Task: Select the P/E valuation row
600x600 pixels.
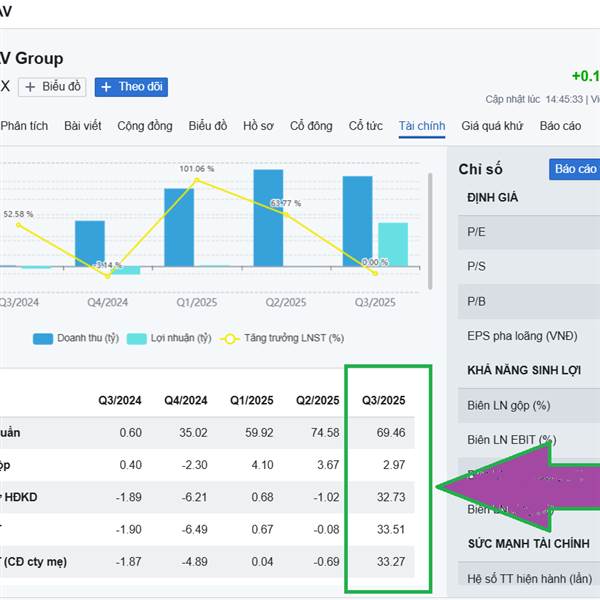Action: [529, 232]
